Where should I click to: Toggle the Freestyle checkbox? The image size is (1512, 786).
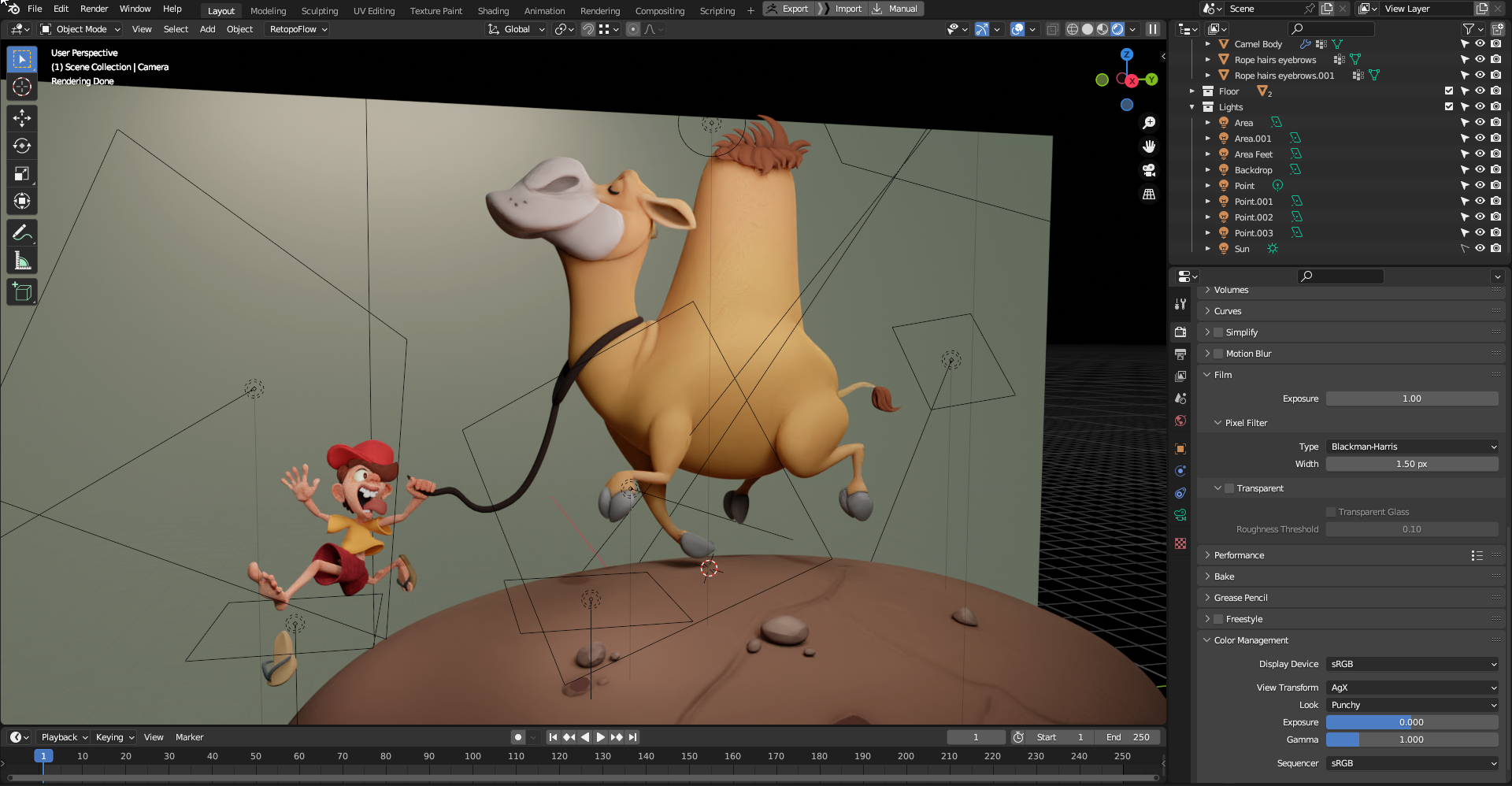click(1218, 619)
